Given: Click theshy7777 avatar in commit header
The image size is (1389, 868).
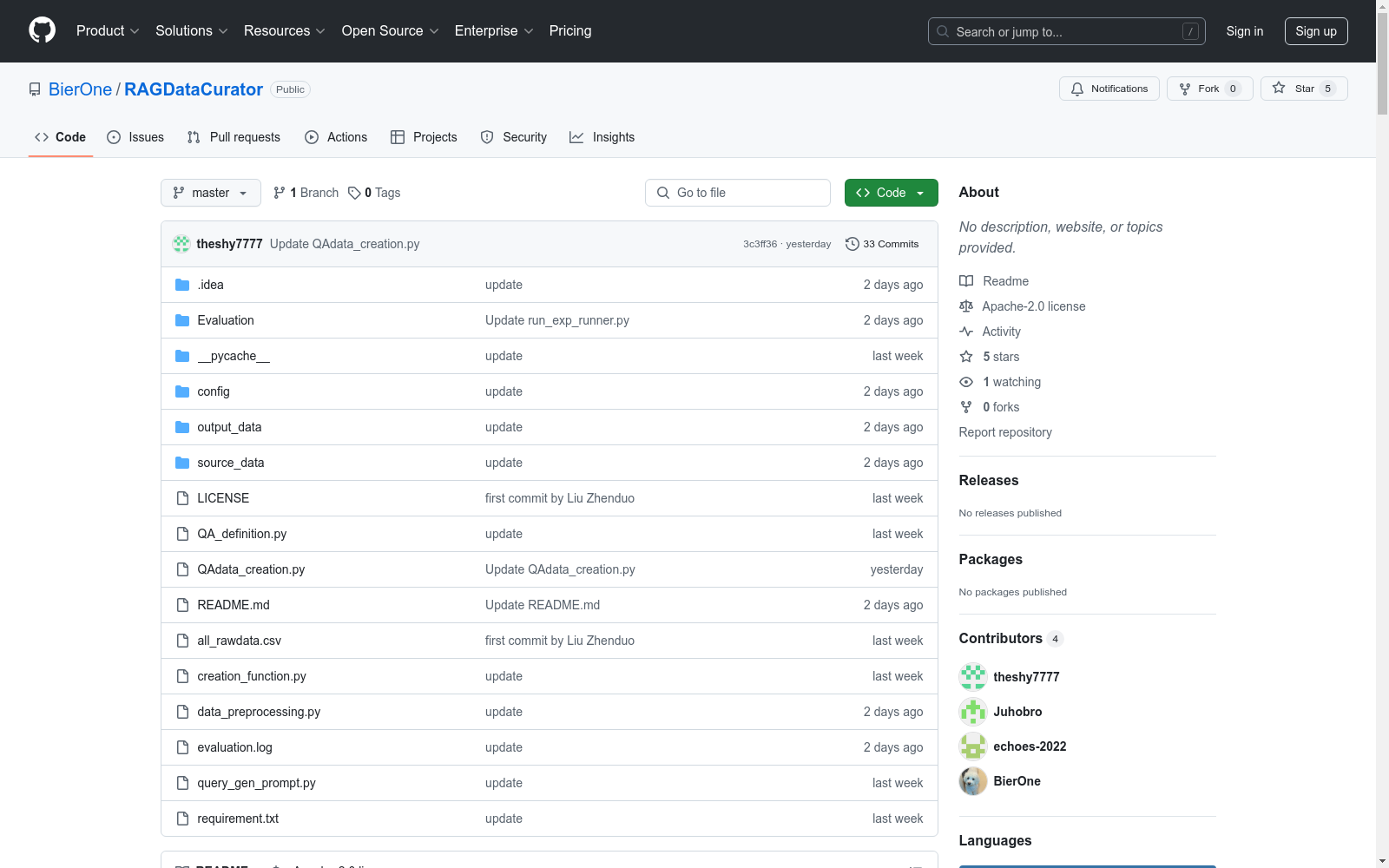Looking at the screenshot, I should 181,244.
